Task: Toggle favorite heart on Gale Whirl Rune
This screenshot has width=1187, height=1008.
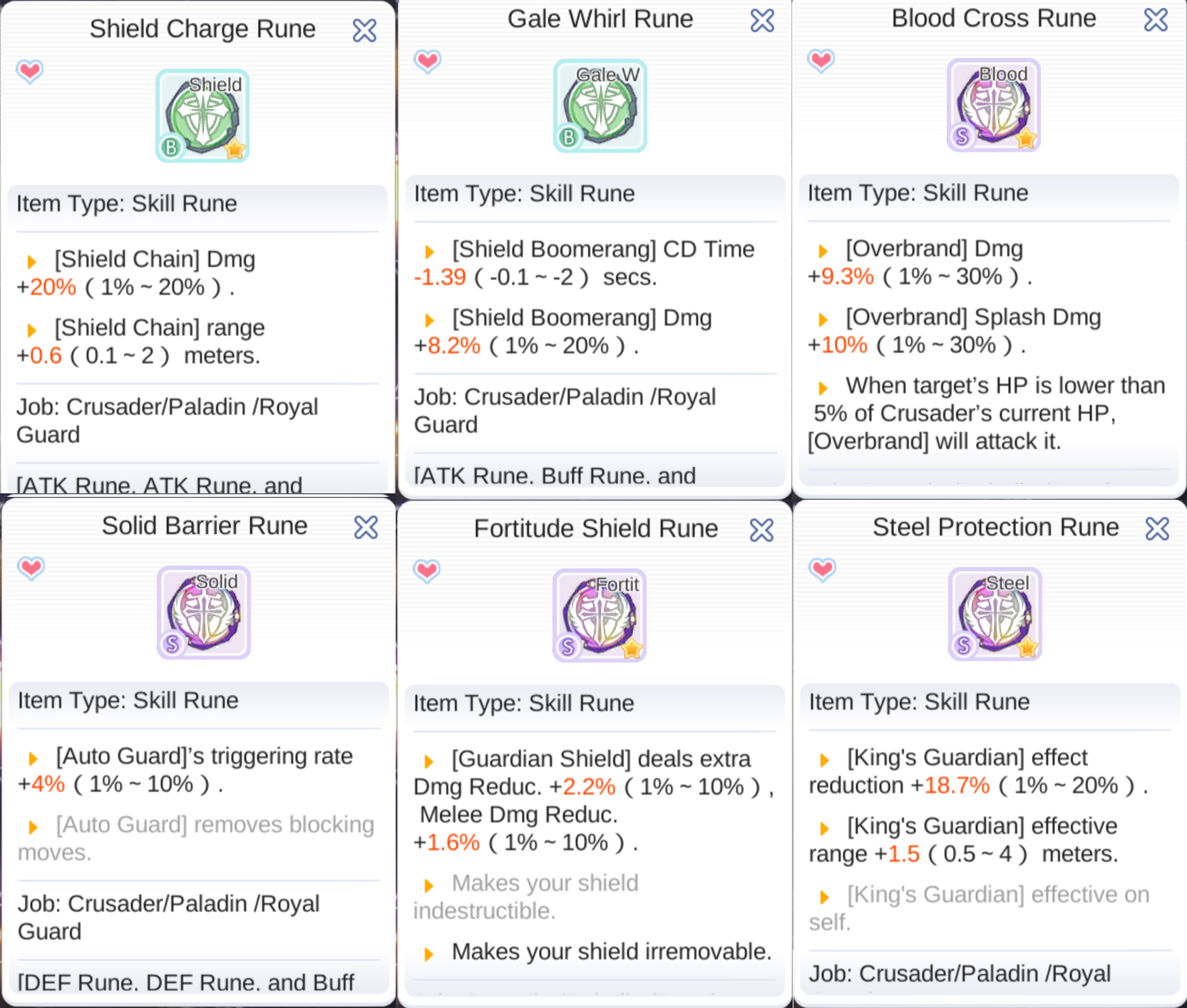Action: tap(428, 61)
